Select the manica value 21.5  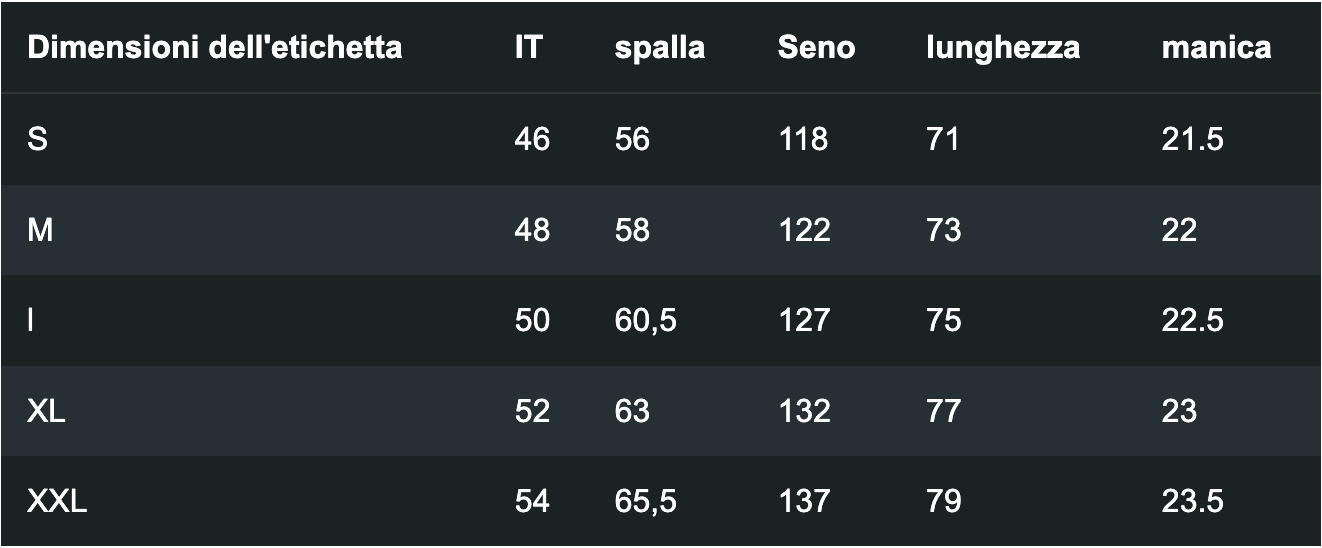(1192, 139)
